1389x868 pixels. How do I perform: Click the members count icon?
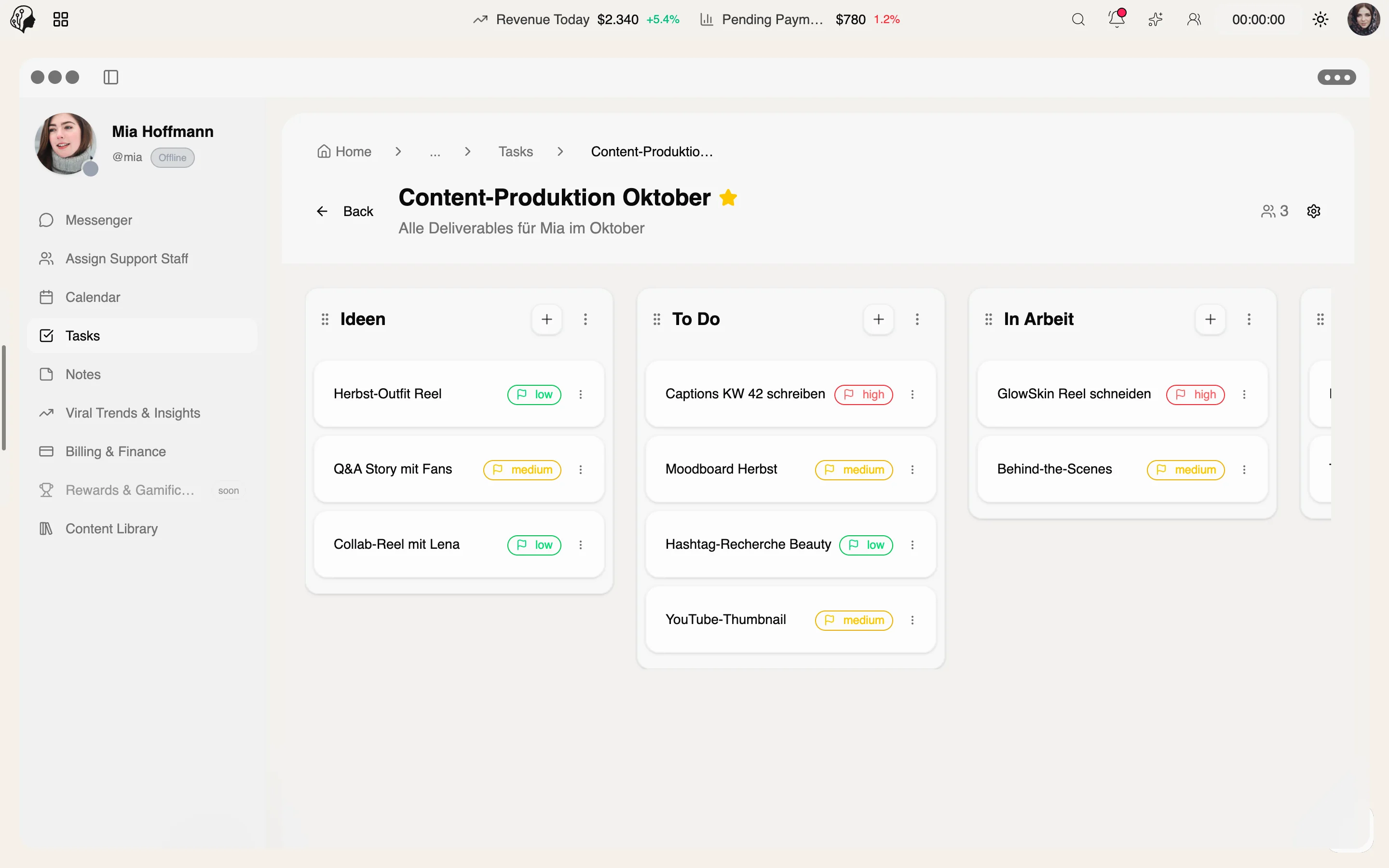pyautogui.click(x=1274, y=211)
